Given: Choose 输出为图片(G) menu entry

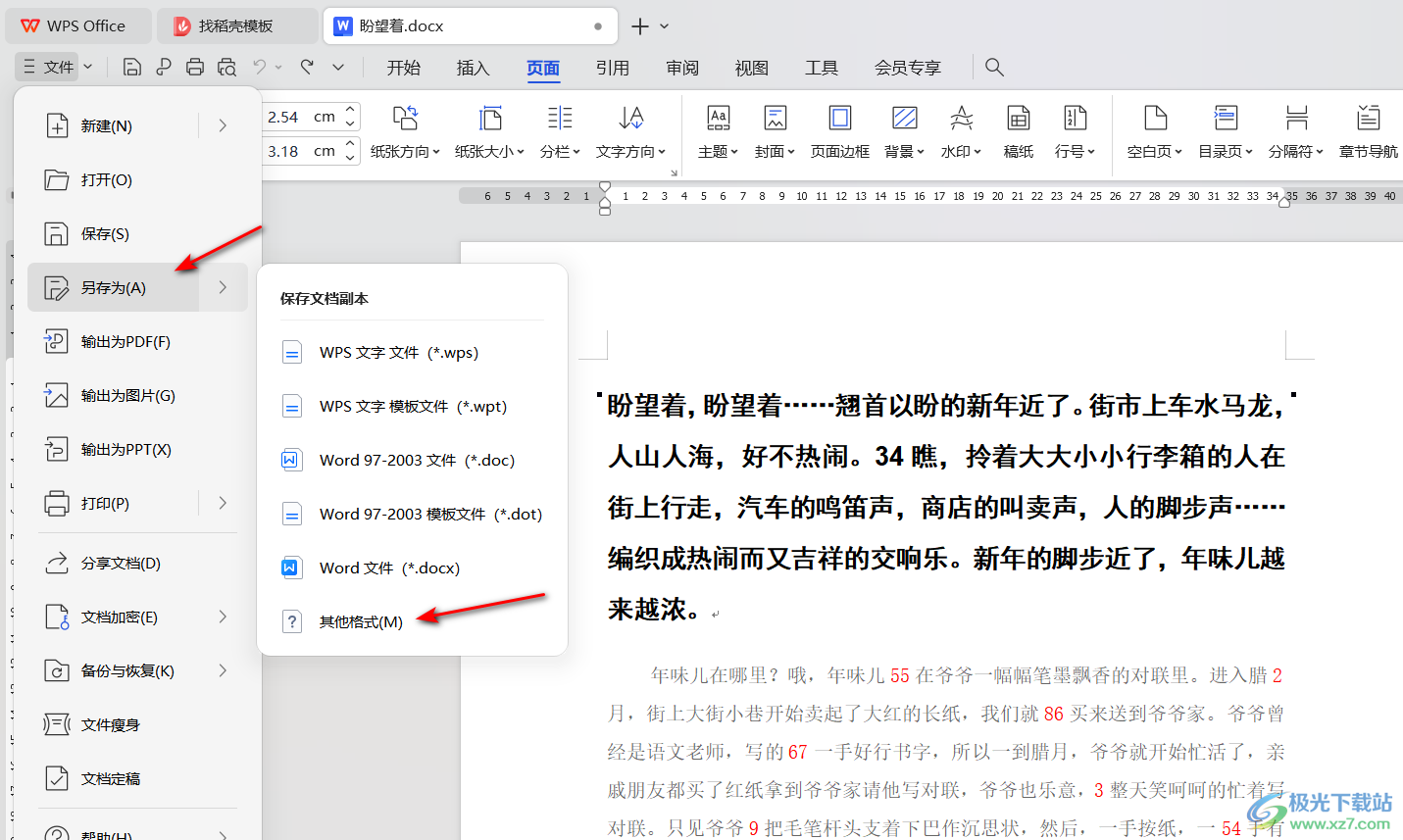Looking at the screenshot, I should 137,395.
